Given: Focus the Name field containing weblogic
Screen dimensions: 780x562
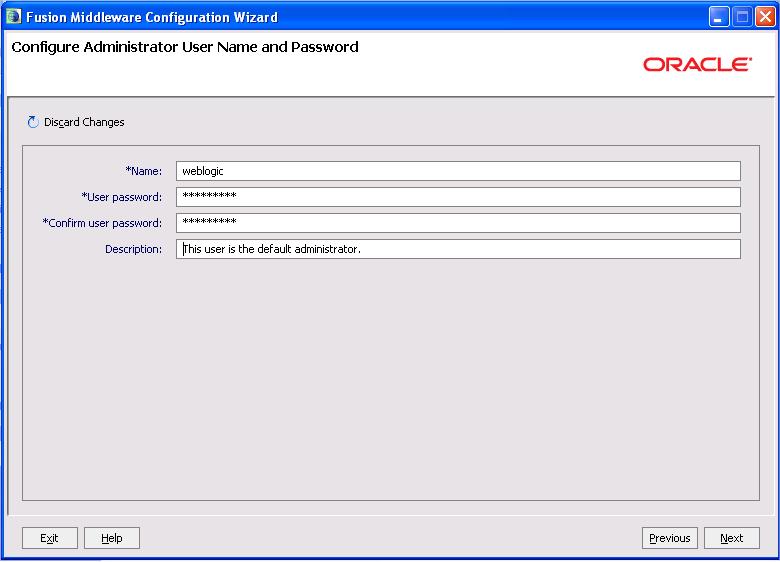Looking at the screenshot, I should (x=458, y=171).
